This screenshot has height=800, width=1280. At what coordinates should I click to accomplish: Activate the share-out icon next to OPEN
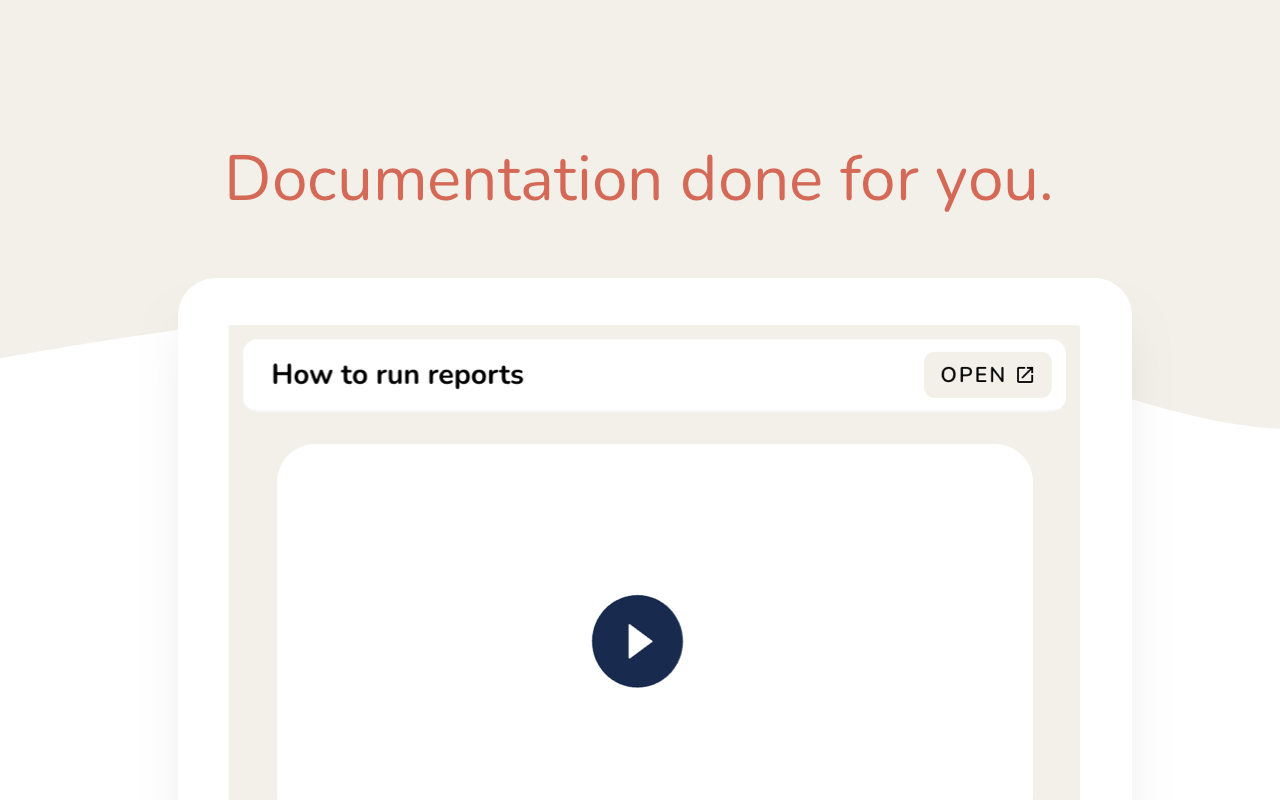[x=1025, y=374]
